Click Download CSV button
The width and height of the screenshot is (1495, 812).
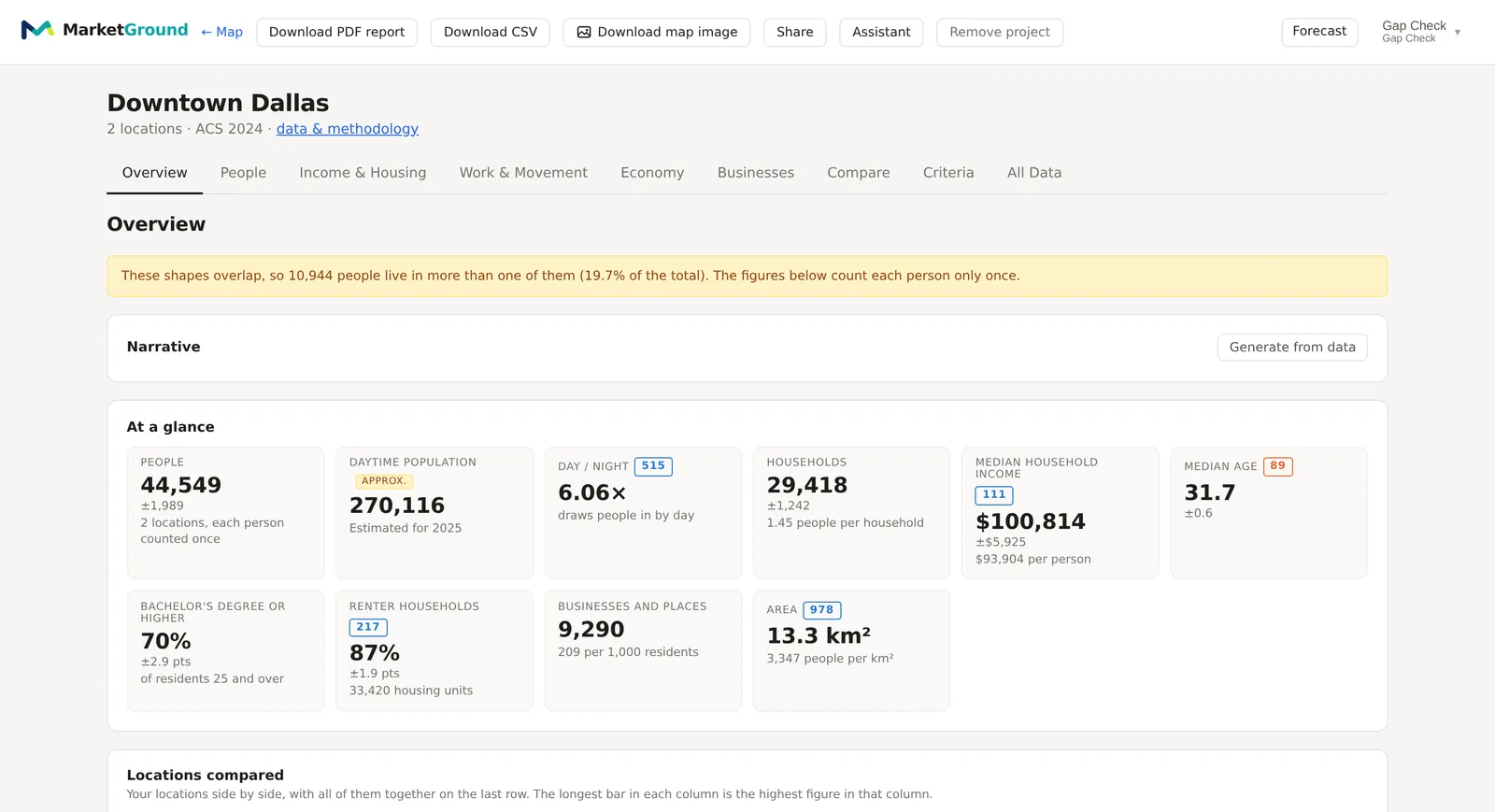coord(491,32)
